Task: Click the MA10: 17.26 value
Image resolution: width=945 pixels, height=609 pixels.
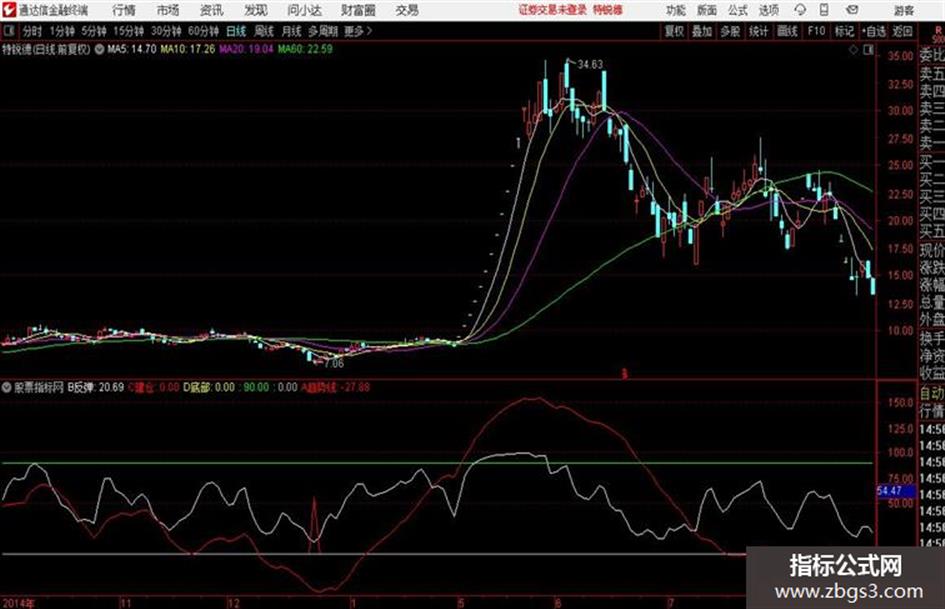Action: click(187, 49)
